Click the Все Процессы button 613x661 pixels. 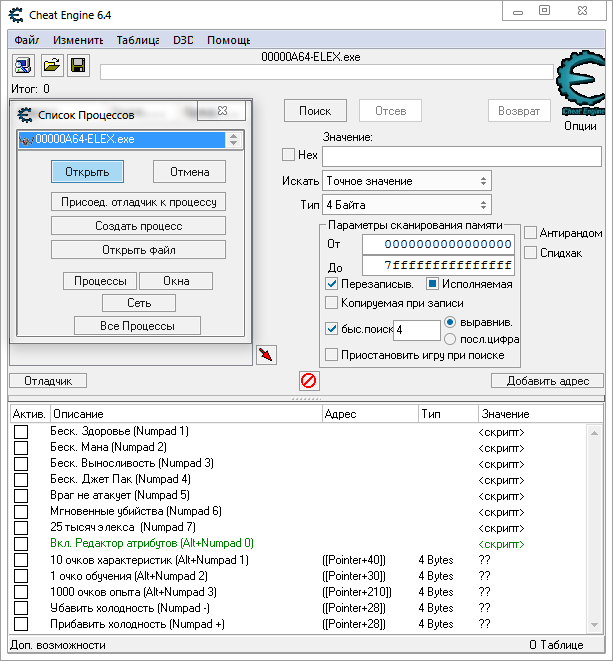tap(137, 326)
